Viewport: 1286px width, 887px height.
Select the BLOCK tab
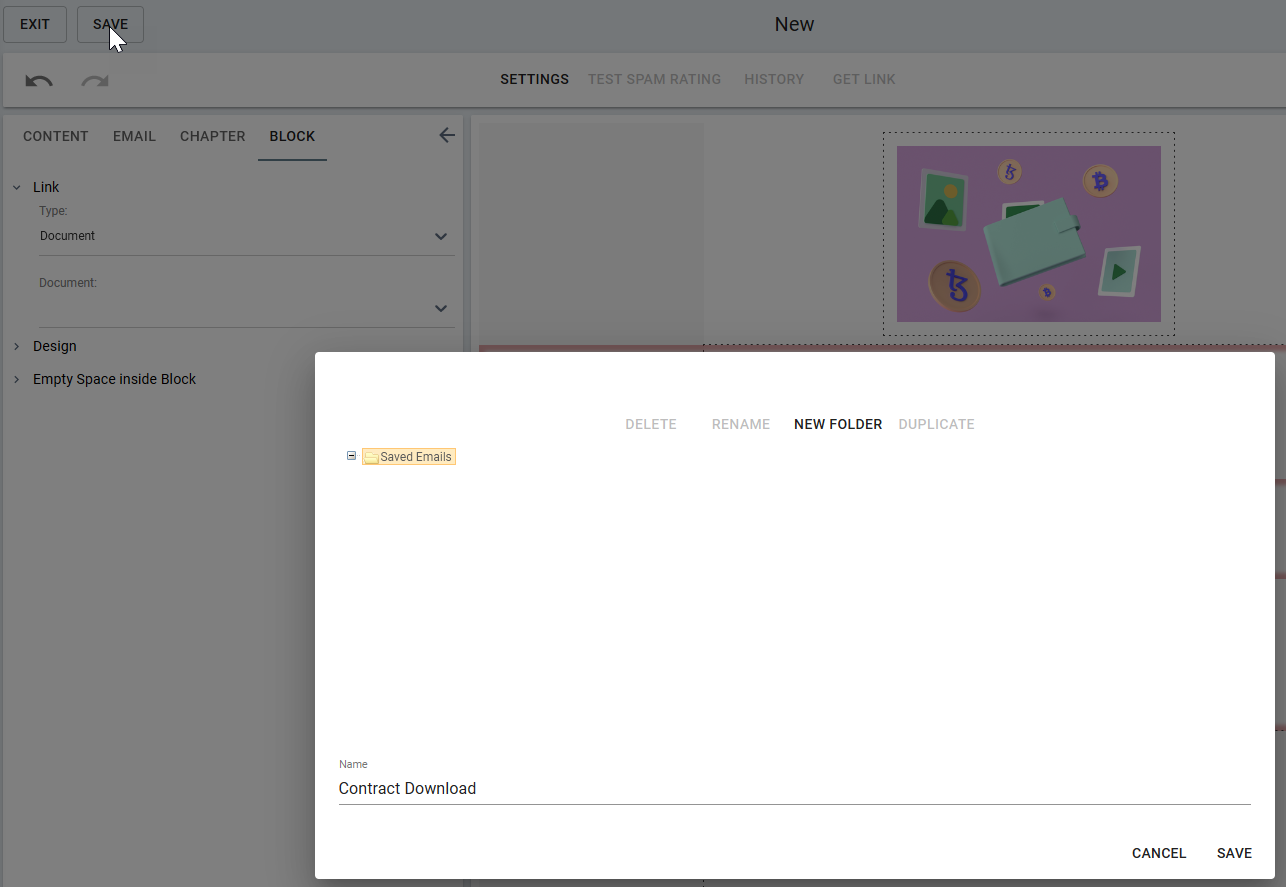pos(292,136)
